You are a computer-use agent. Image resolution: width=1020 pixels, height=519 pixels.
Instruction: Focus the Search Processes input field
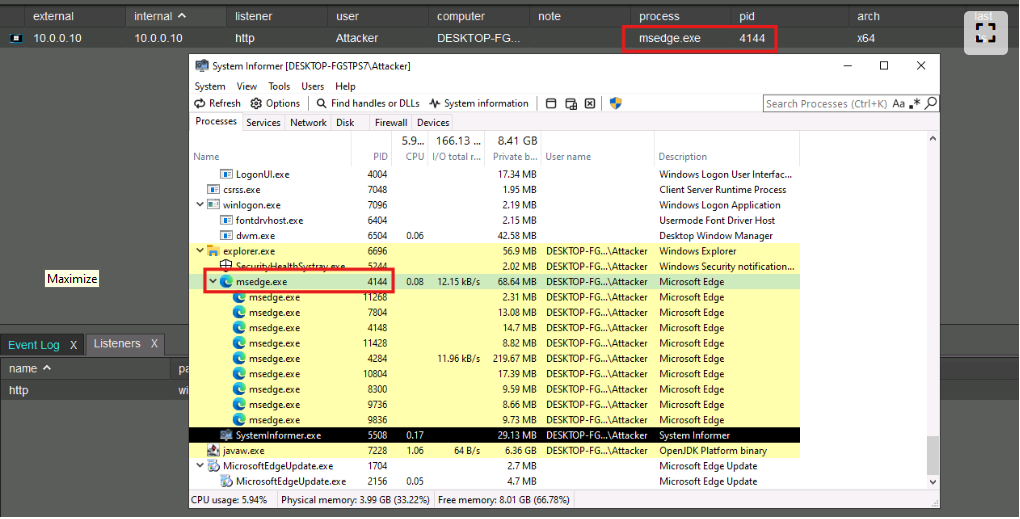(826, 103)
